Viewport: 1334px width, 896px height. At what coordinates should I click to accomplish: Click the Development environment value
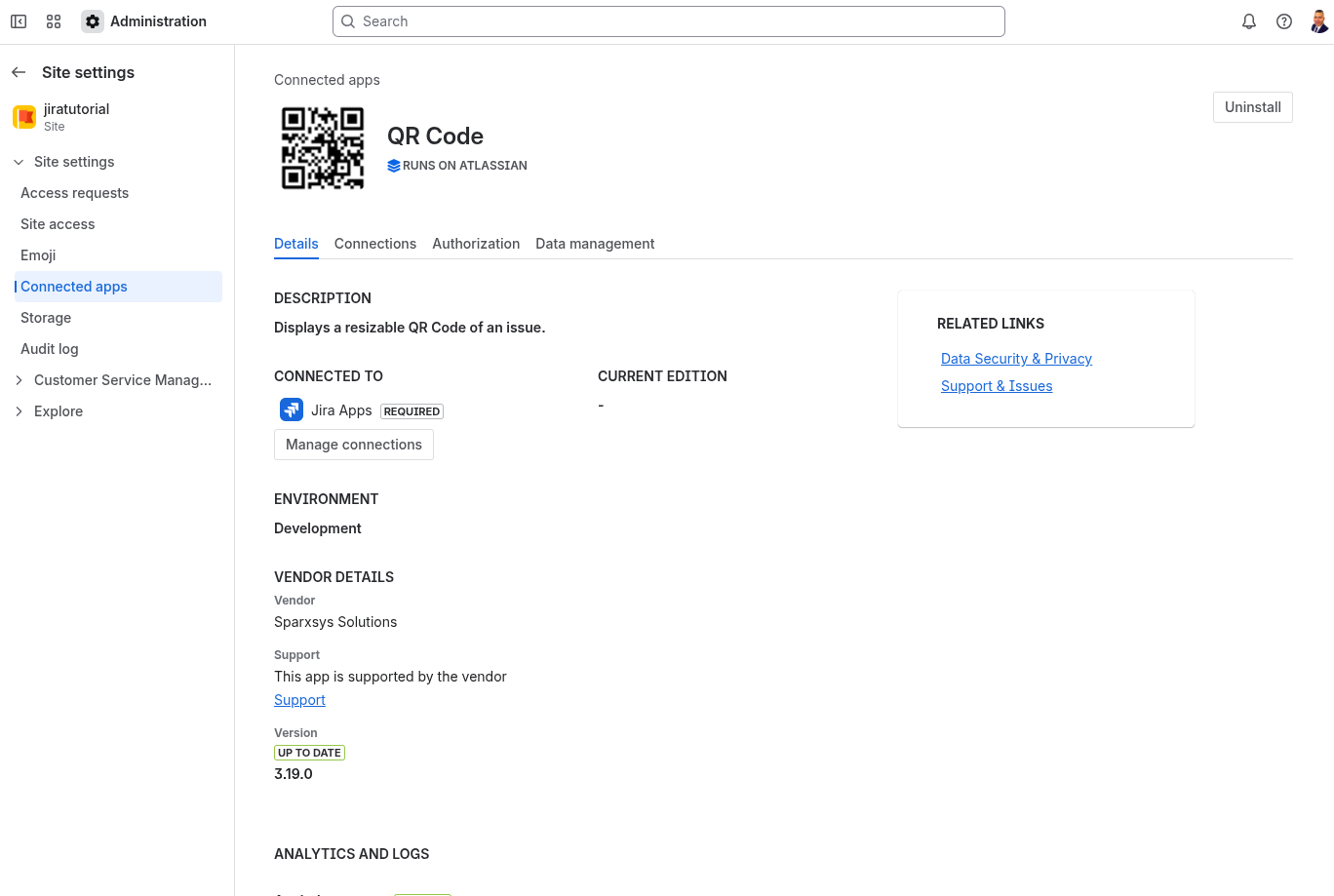point(318,528)
